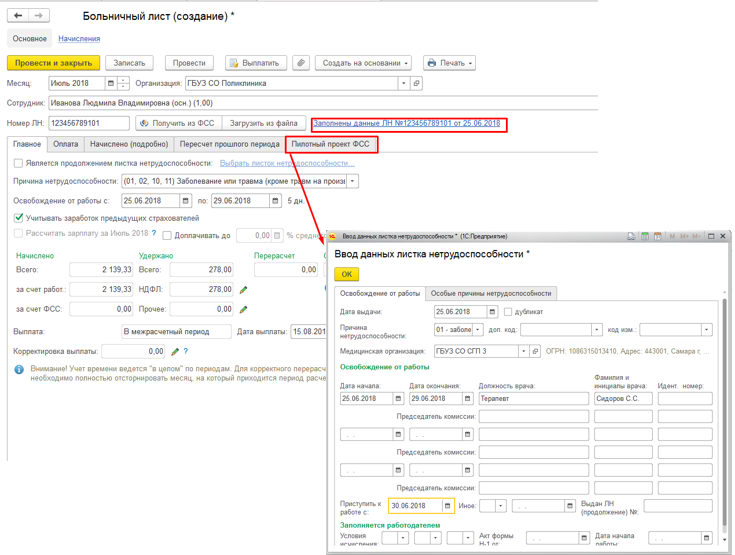This screenshot has width=735, height=555.
Task: Click Провести и закрыть button
Action: tap(53, 63)
